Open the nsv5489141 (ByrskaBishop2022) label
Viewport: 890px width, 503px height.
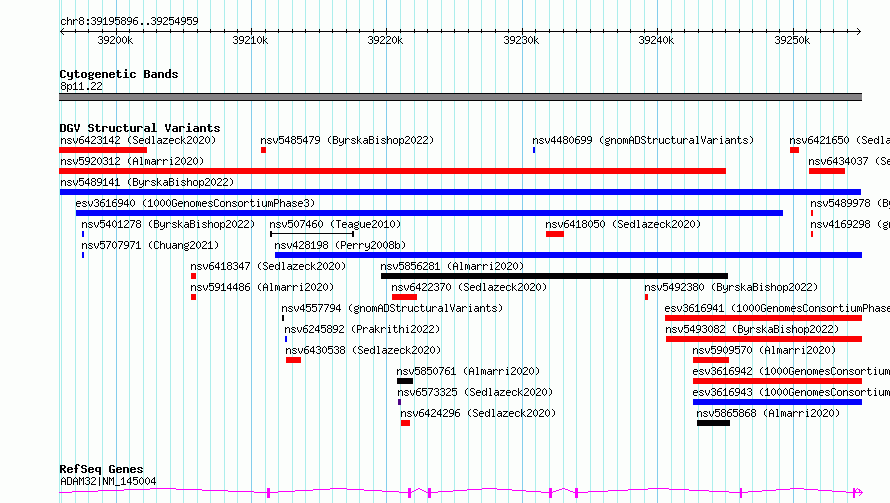(x=147, y=182)
